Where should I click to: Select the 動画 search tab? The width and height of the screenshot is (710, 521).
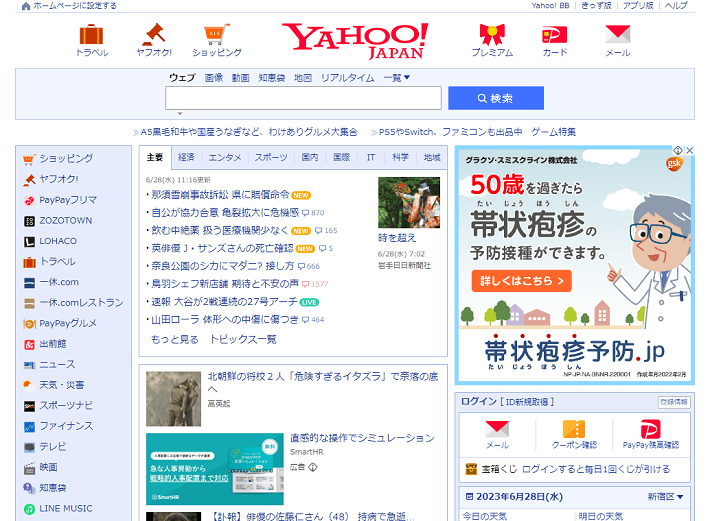coord(240,78)
